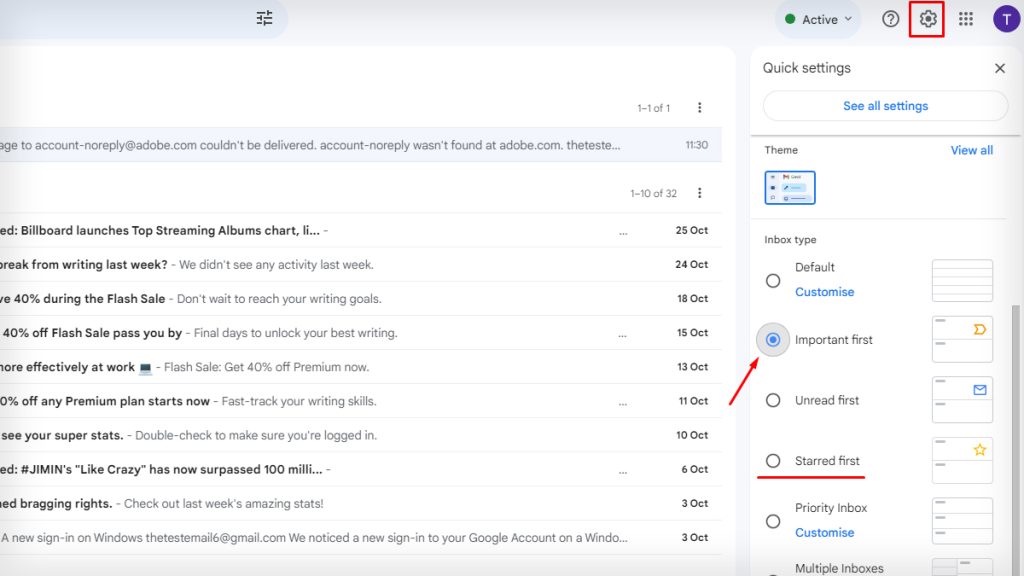Select the Starred first inbox type
Viewport: 1024px width, 576px height.
tap(772, 460)
